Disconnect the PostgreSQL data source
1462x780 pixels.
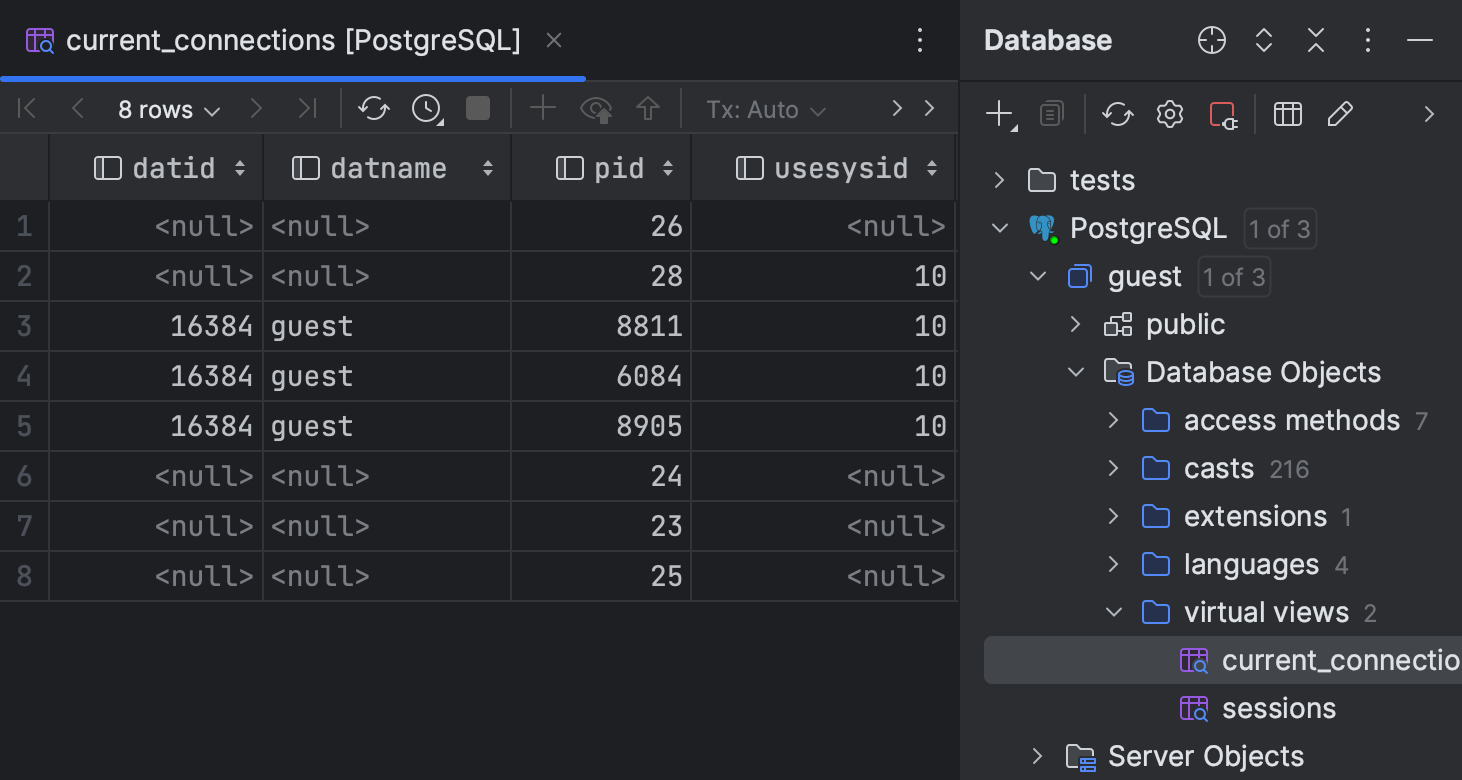click(1222, 113)
